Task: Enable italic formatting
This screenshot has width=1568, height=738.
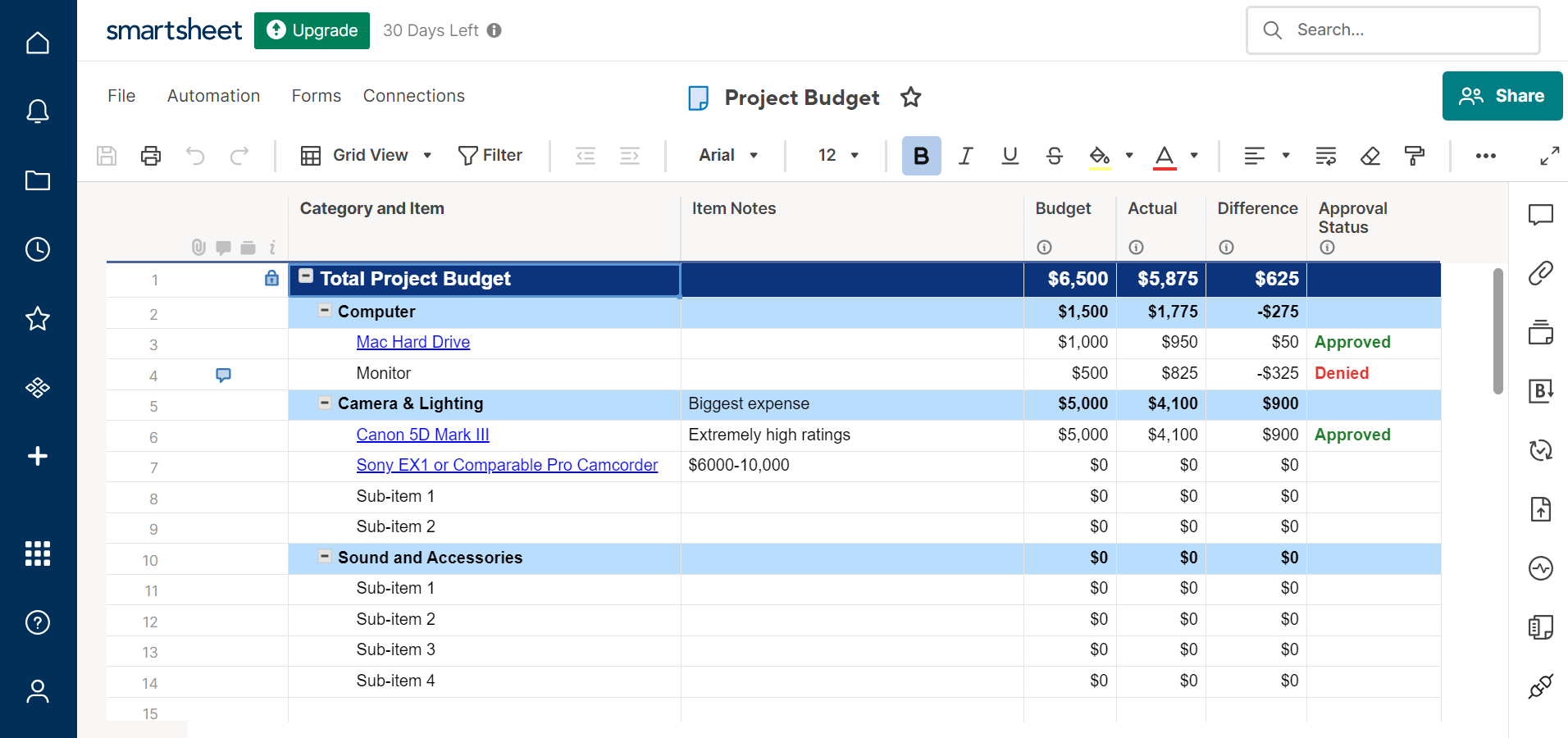Action: (965, 155)
